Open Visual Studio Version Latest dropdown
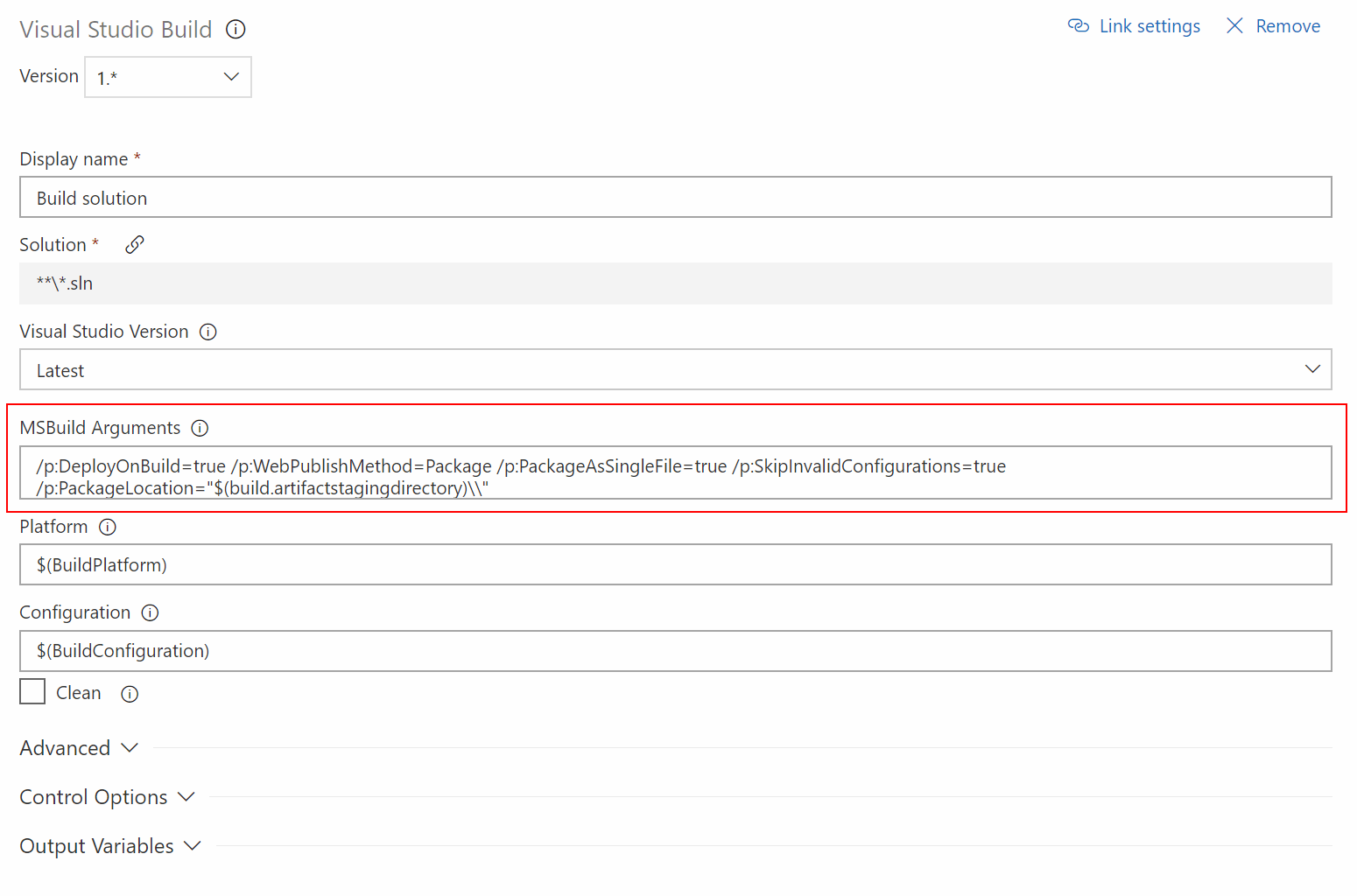Screen dimensions: 1357x896 click(676, 369)
